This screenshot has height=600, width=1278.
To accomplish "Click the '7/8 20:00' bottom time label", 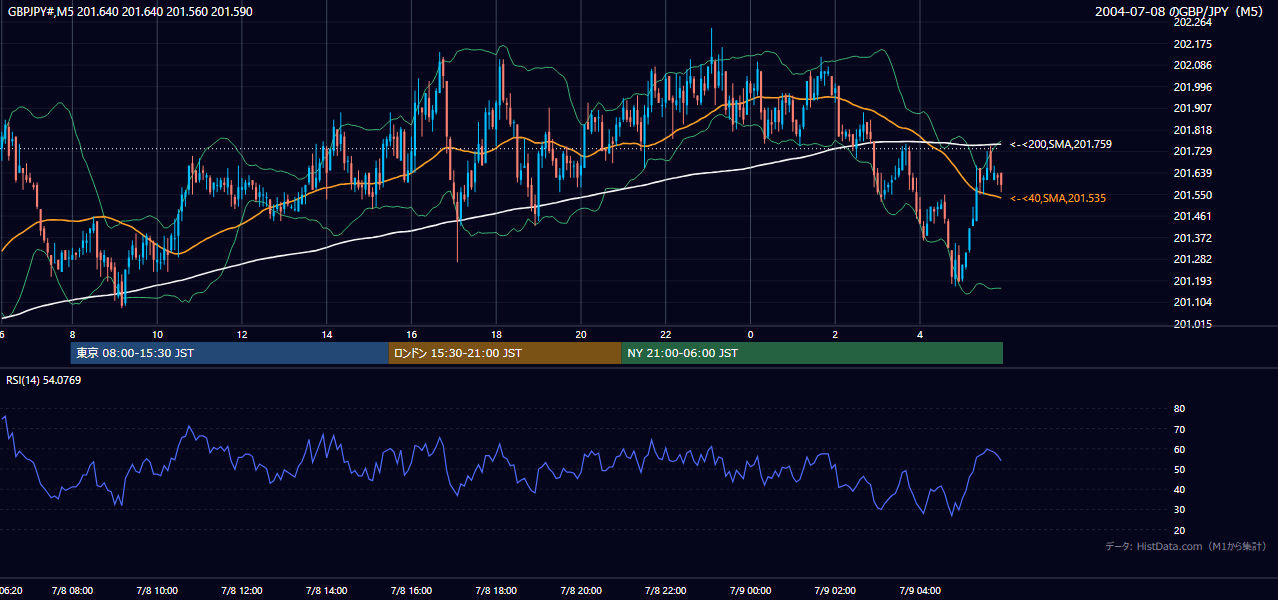I will click(581, 591).
